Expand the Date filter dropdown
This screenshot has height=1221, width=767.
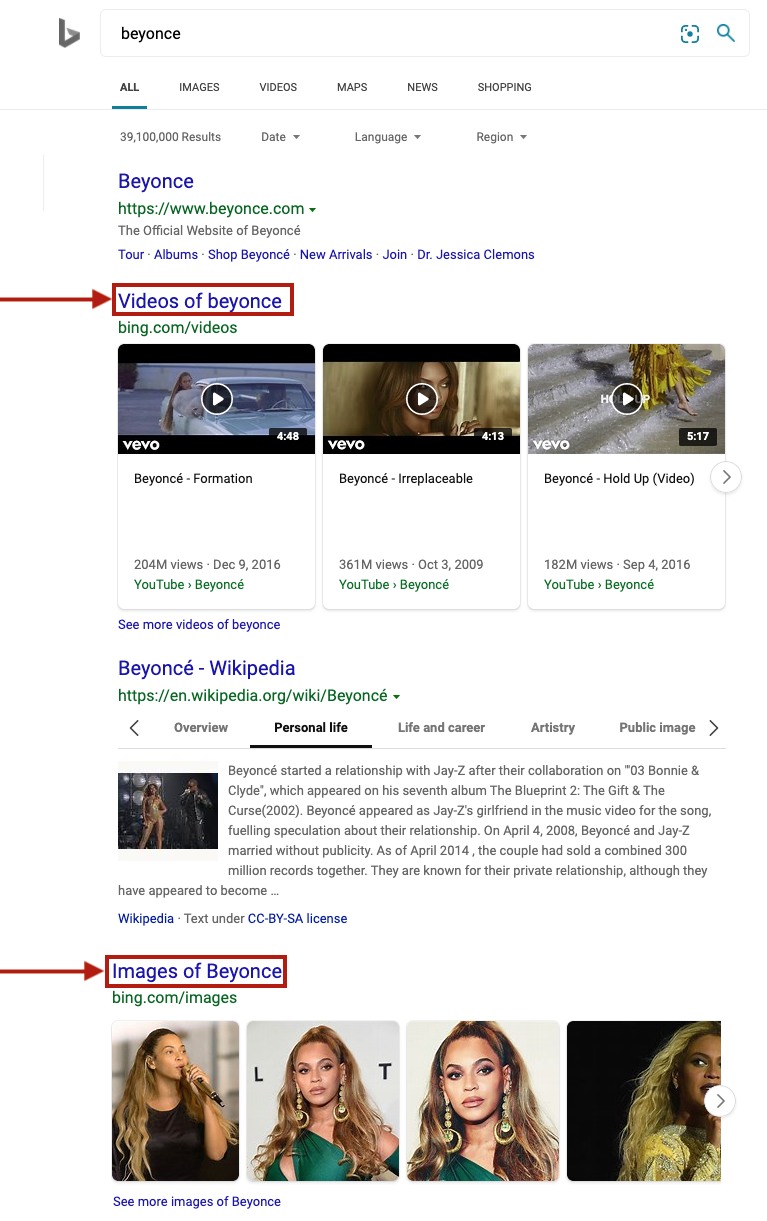pyautogui.click(x=280, y=137)
